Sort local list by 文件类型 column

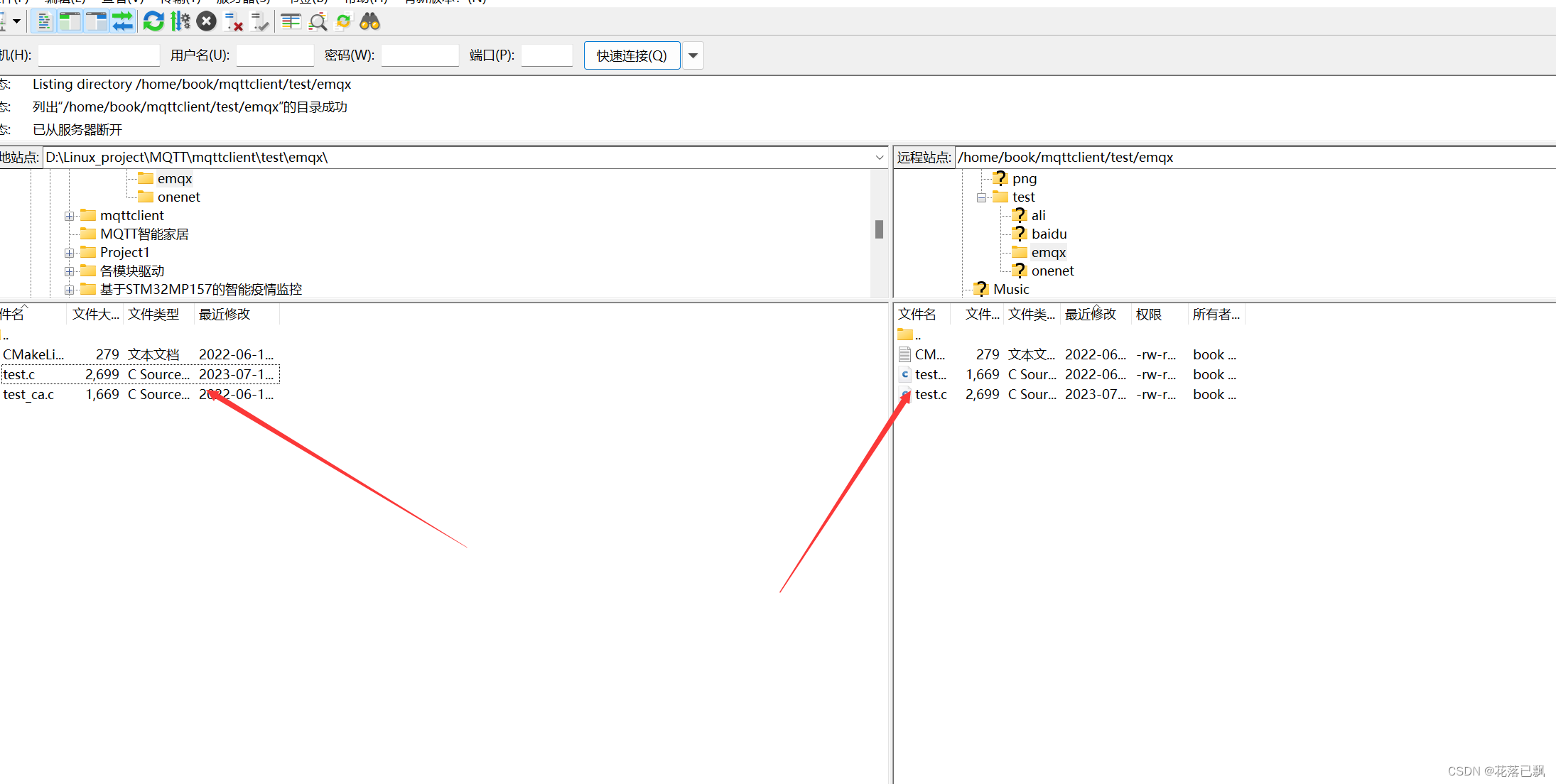pyautogui.click(x=158, y=315)
